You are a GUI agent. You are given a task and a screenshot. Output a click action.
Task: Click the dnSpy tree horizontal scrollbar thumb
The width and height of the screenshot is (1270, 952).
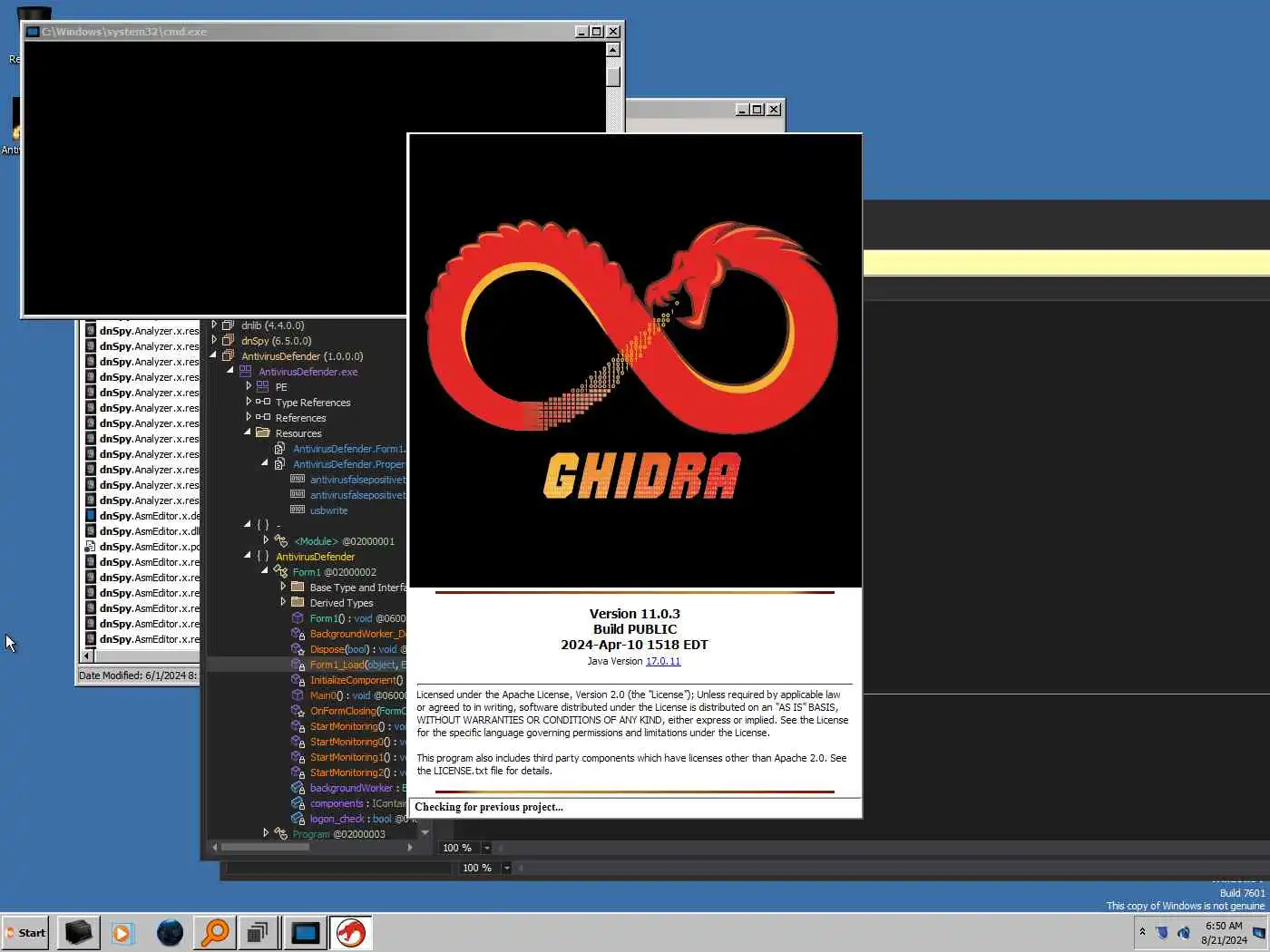[265, 848]
